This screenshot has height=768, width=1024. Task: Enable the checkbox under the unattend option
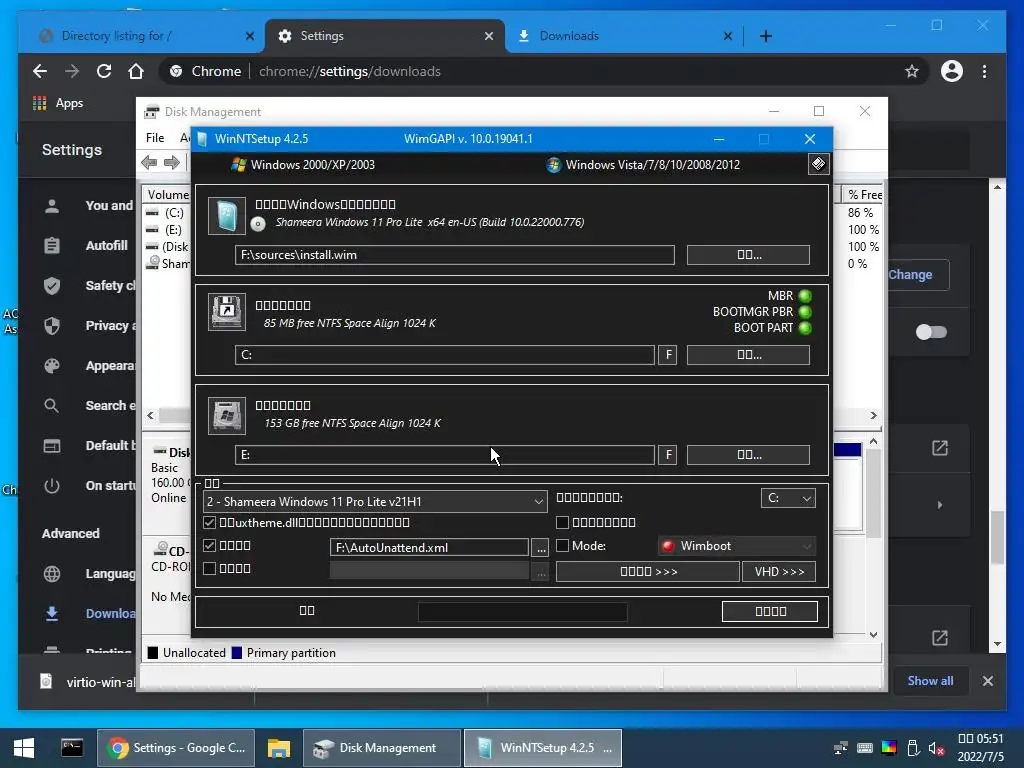[210, 568]
